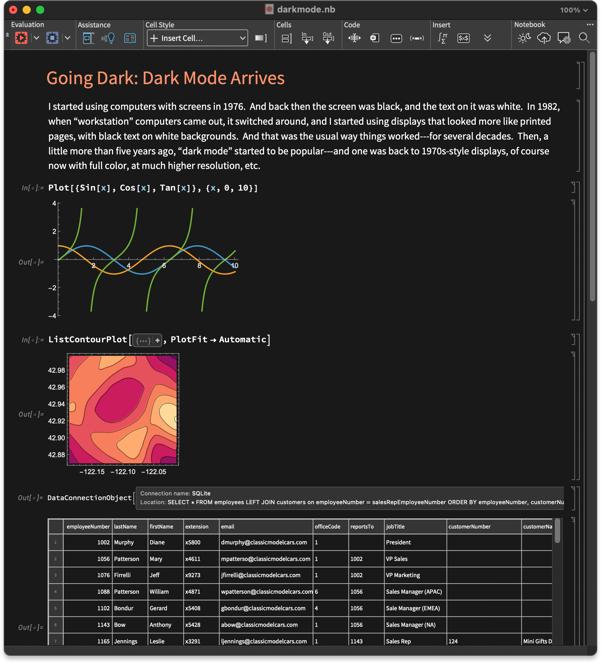The width and height of the screenshot is (601, 663).
Task: Expand the kernel settings dropdown arrow
Action: coord(67,38)
